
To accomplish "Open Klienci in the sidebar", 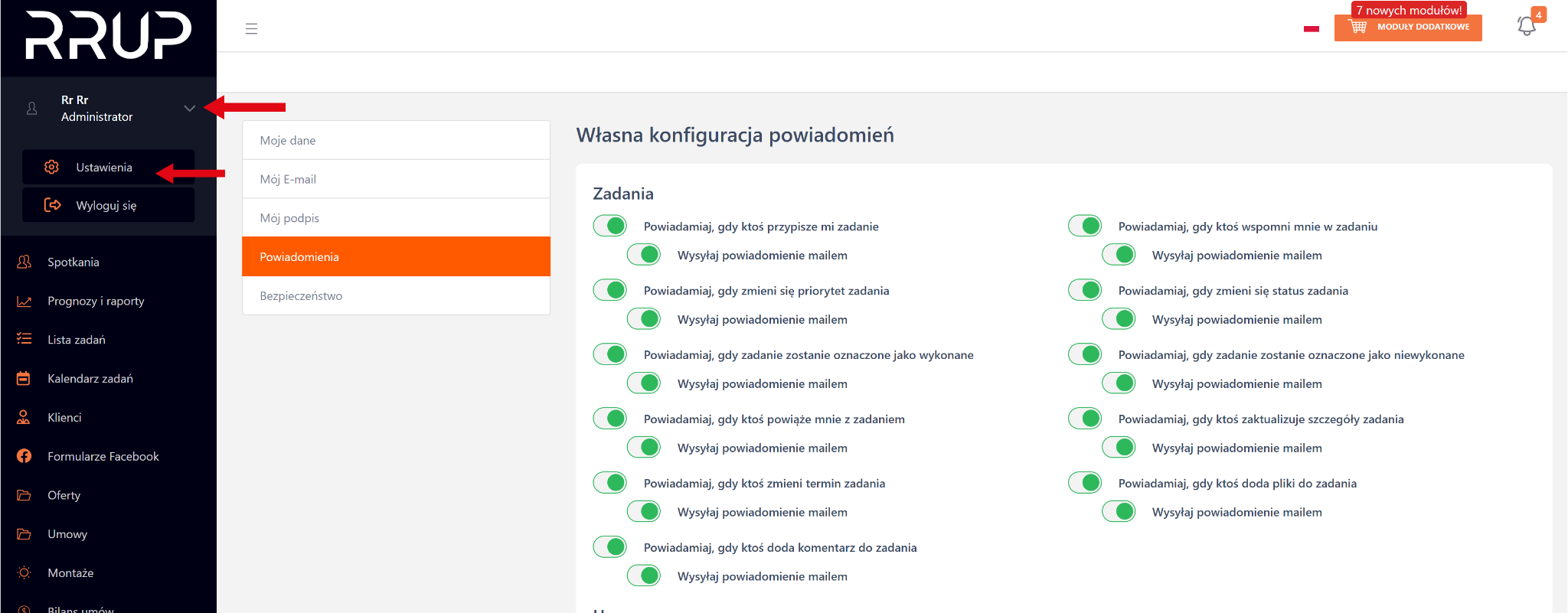I will click(64, 417).
